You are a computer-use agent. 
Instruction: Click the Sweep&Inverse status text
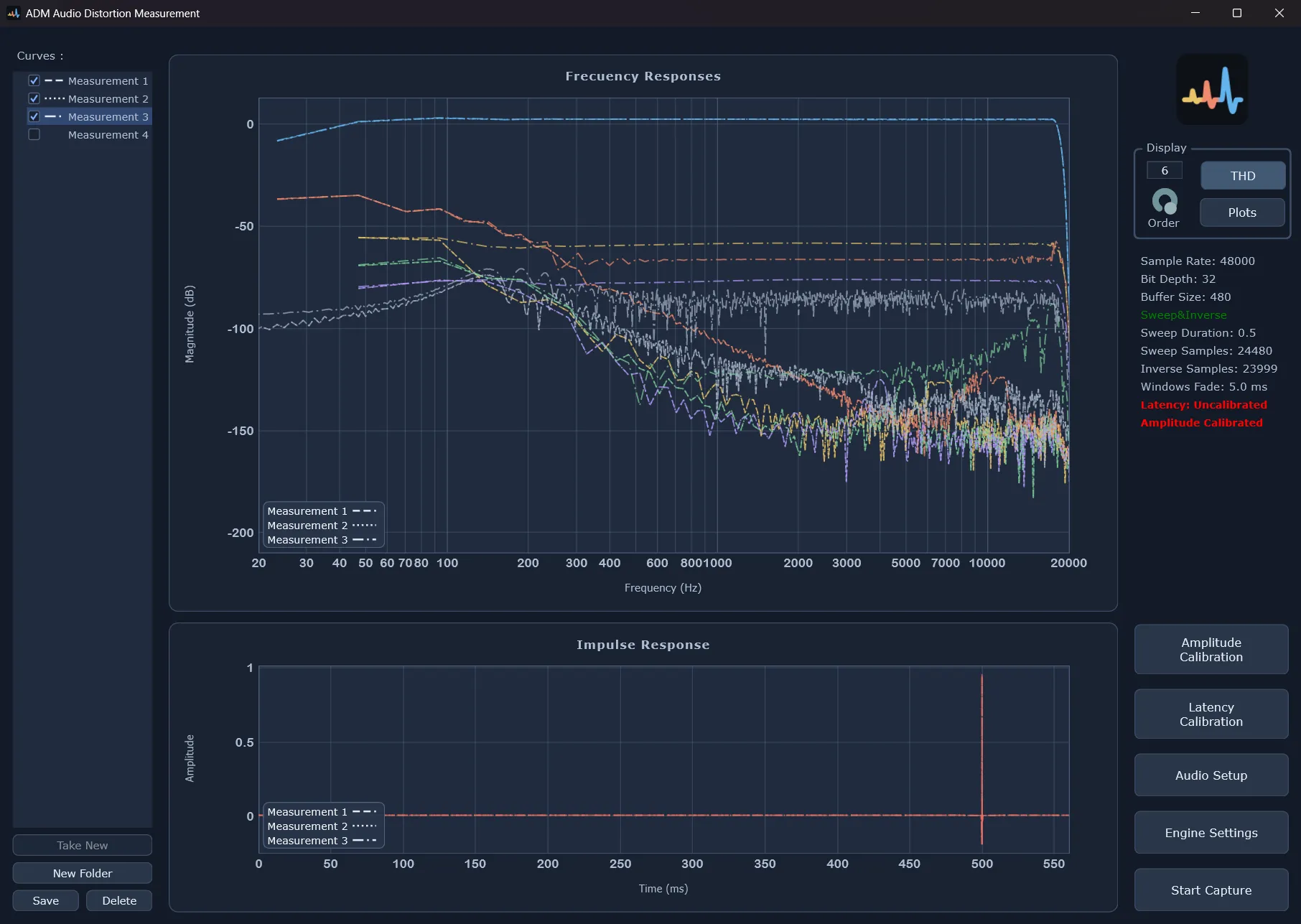tap(1183, 314)
